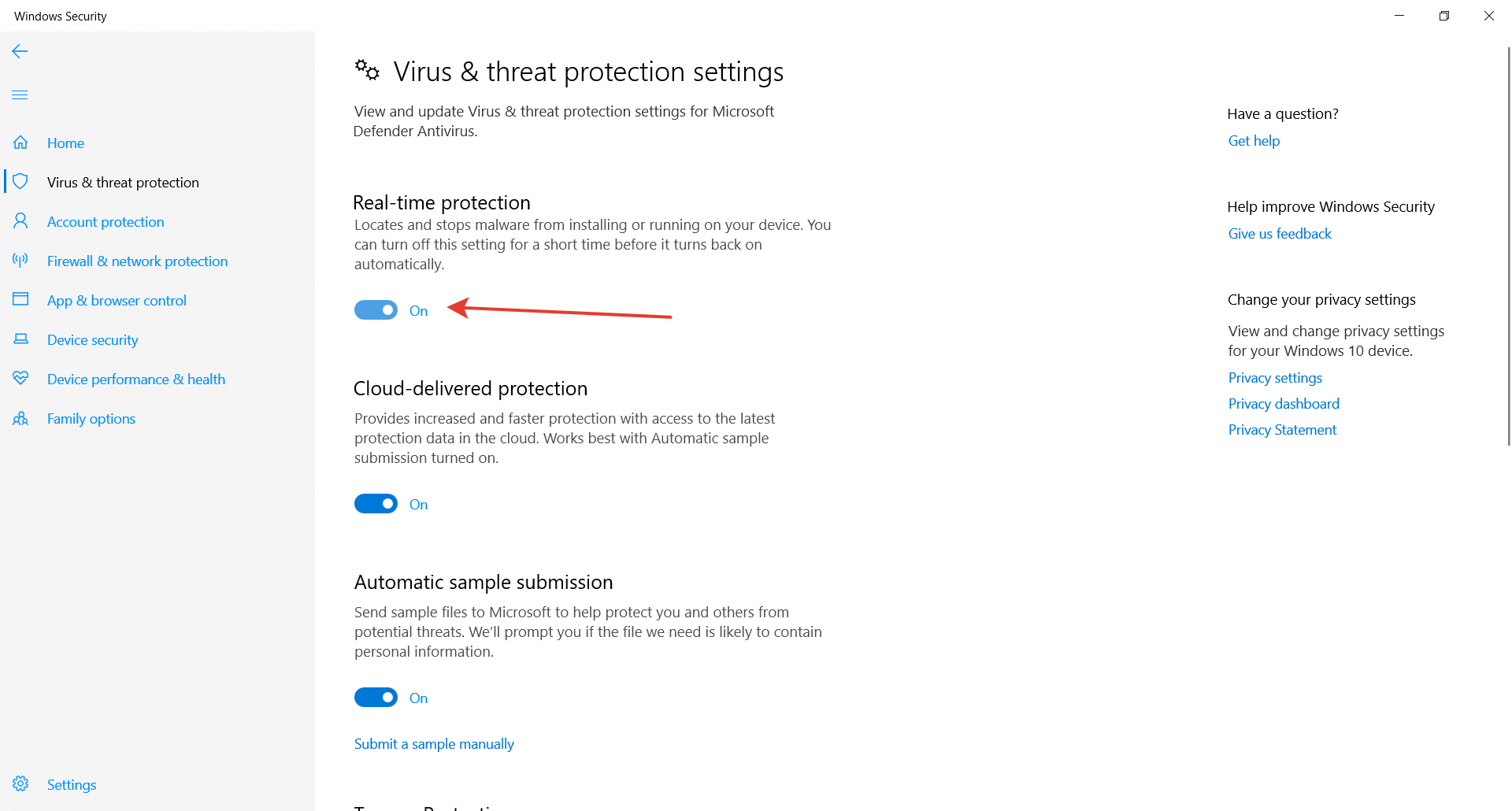Open the Settings gear icon
Image resolution: width=1512 pixels, height=811 pixels.
[x=20, y=784]
